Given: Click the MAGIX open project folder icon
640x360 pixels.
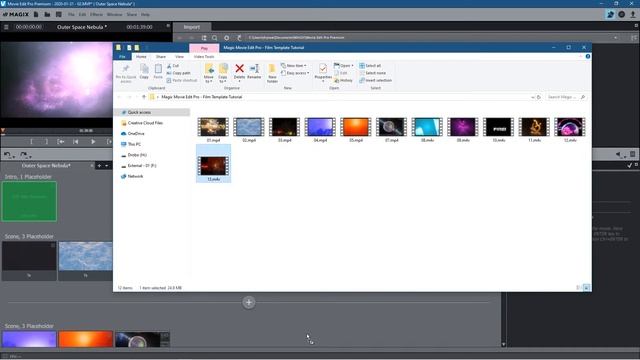Looking at the screenshot, I should [x=47, y=14].
